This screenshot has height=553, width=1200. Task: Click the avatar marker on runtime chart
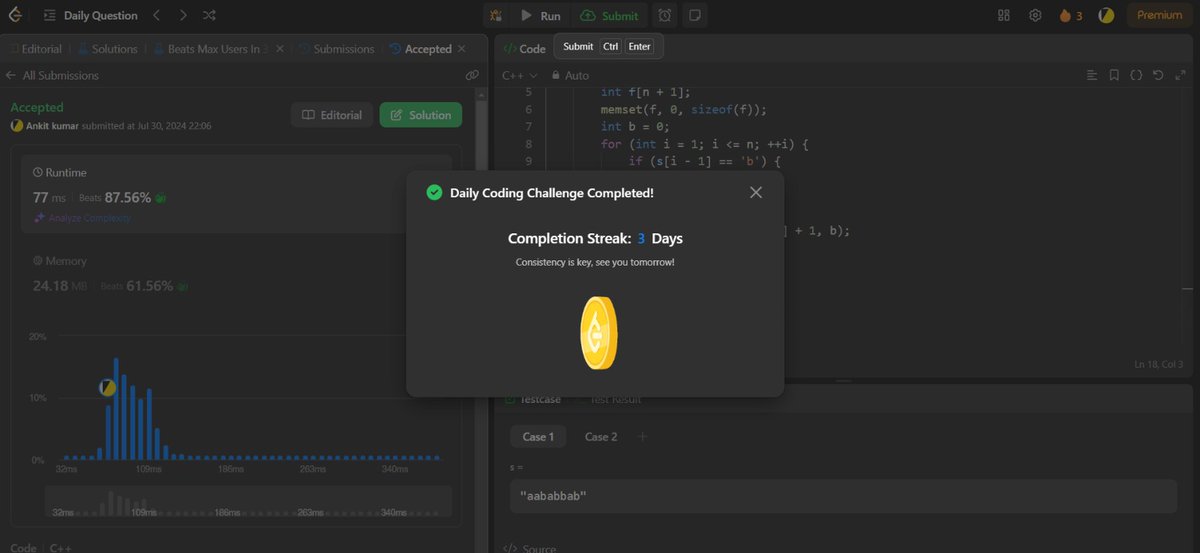pyautogui.click(x=108, y=387)
